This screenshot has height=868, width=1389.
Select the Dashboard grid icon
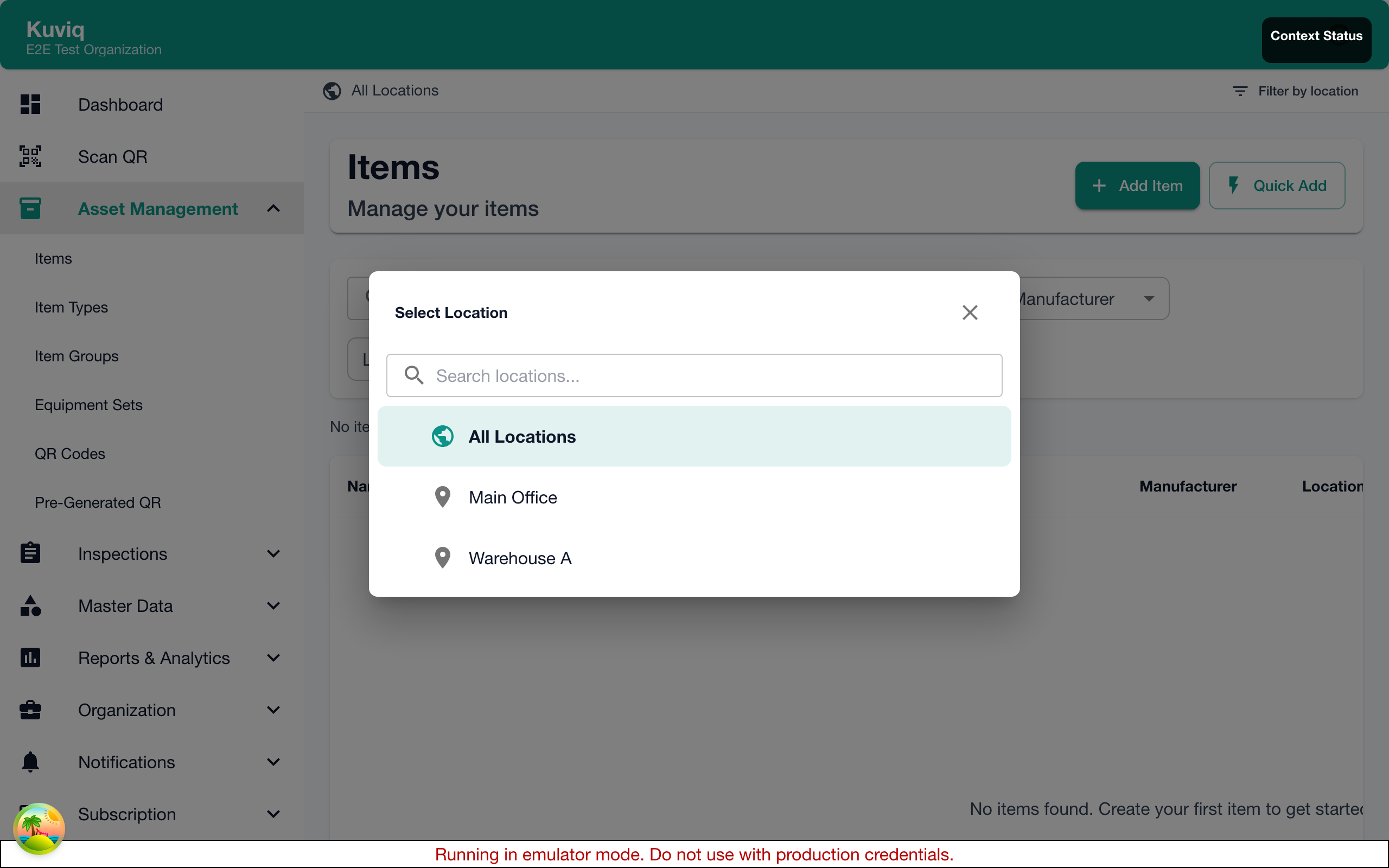[x=30, y=104]
